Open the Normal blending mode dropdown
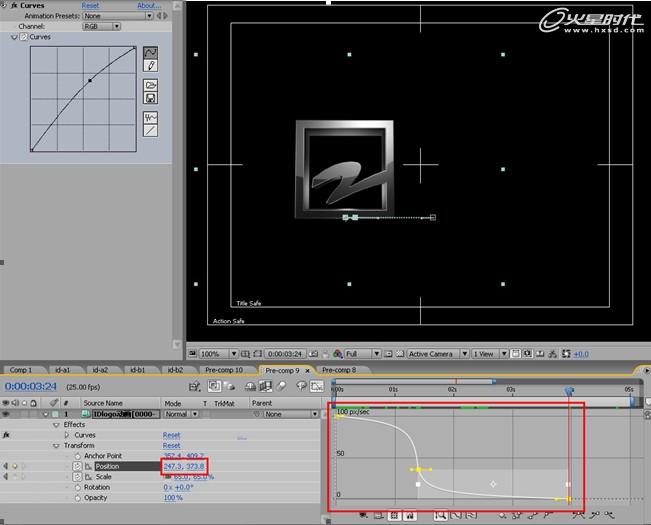 pyautogui.click(x=181, y=414)
